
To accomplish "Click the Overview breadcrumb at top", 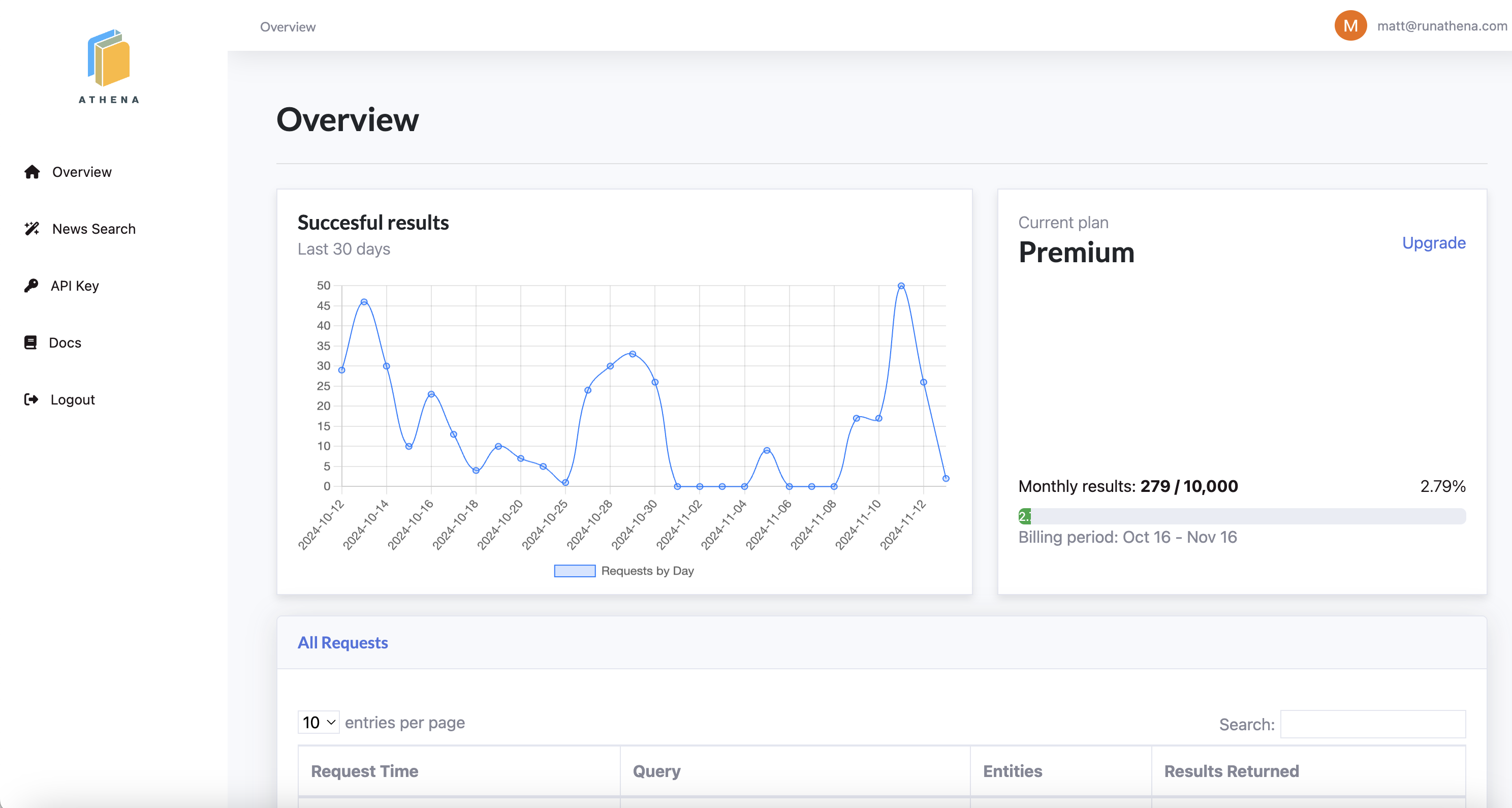I will pos(288,27).
